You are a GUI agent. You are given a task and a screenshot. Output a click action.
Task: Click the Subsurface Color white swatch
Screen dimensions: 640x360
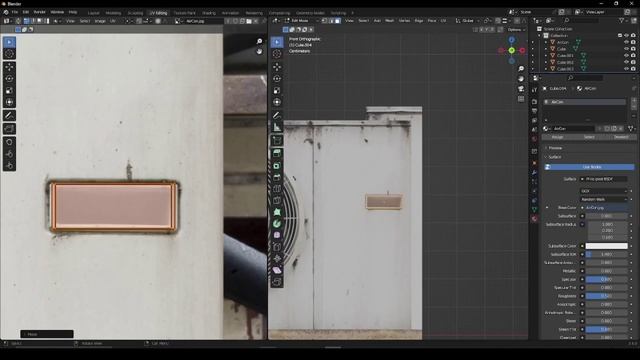[607, 246]
